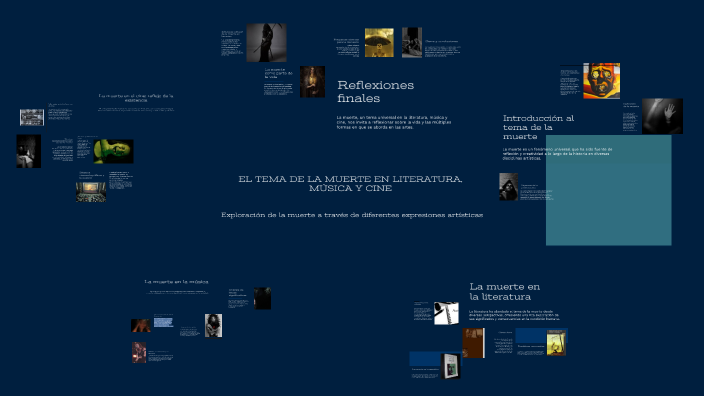Click 'La muerte como parte de la vida' caption

tap(278, 73)
